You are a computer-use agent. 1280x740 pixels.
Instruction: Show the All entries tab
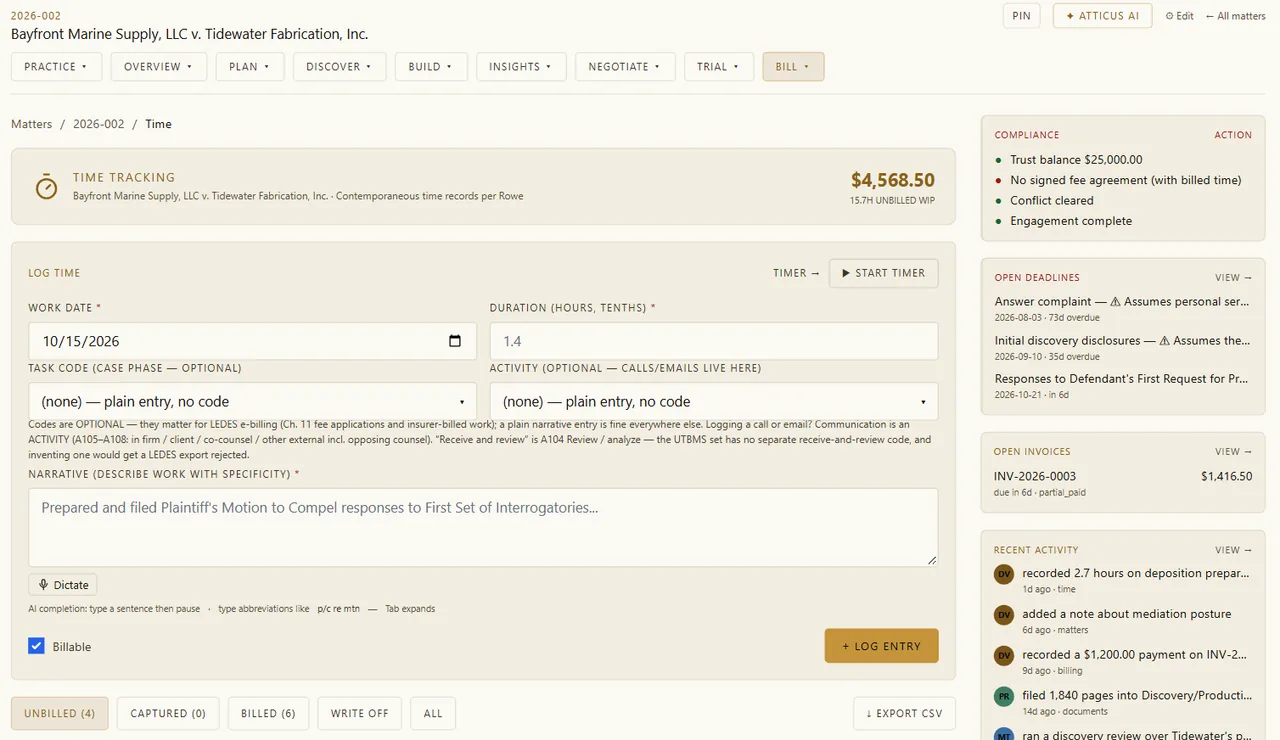click(433, 714)
